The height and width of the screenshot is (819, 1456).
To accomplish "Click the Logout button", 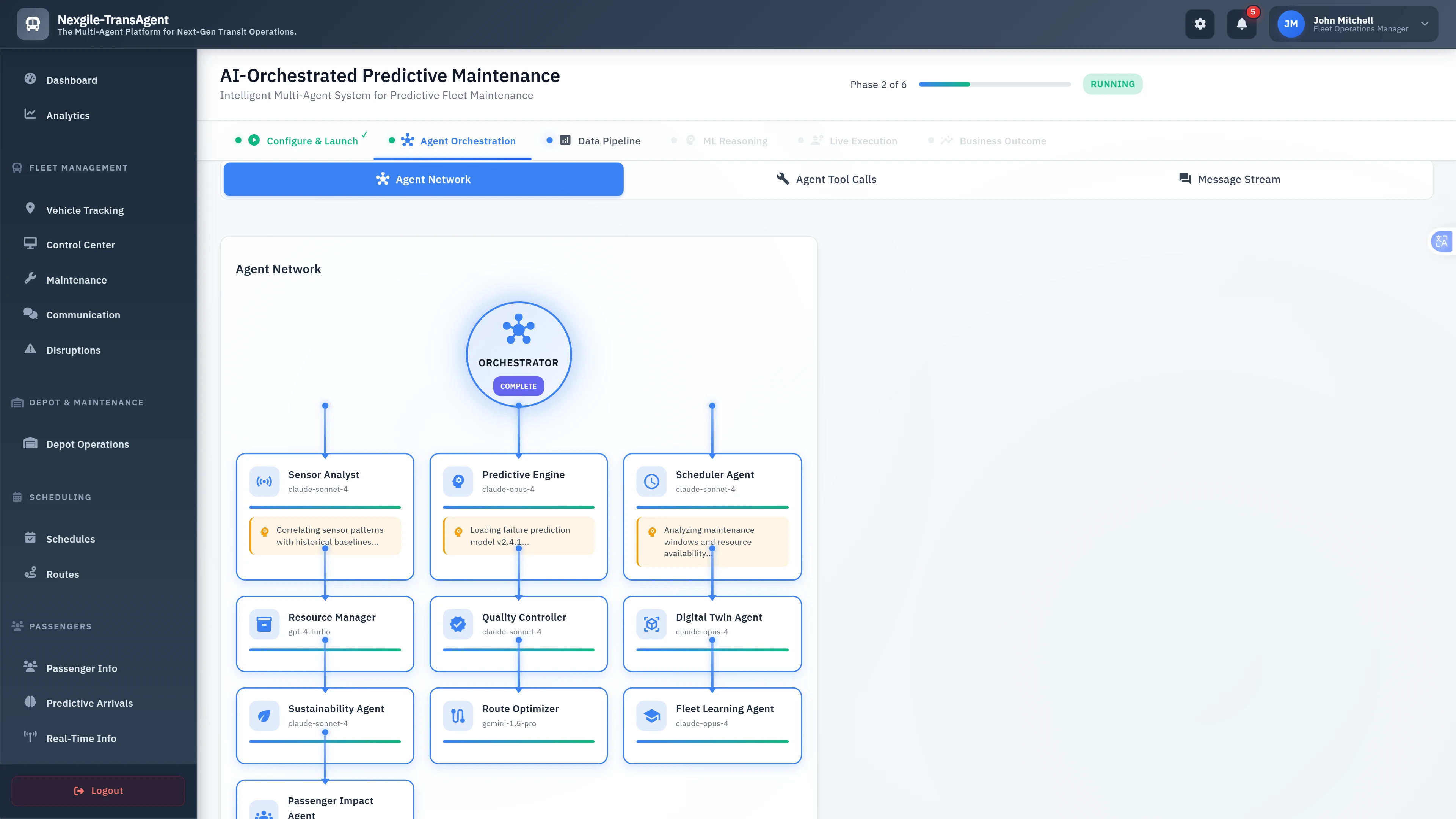I will [x=98, y=790].
